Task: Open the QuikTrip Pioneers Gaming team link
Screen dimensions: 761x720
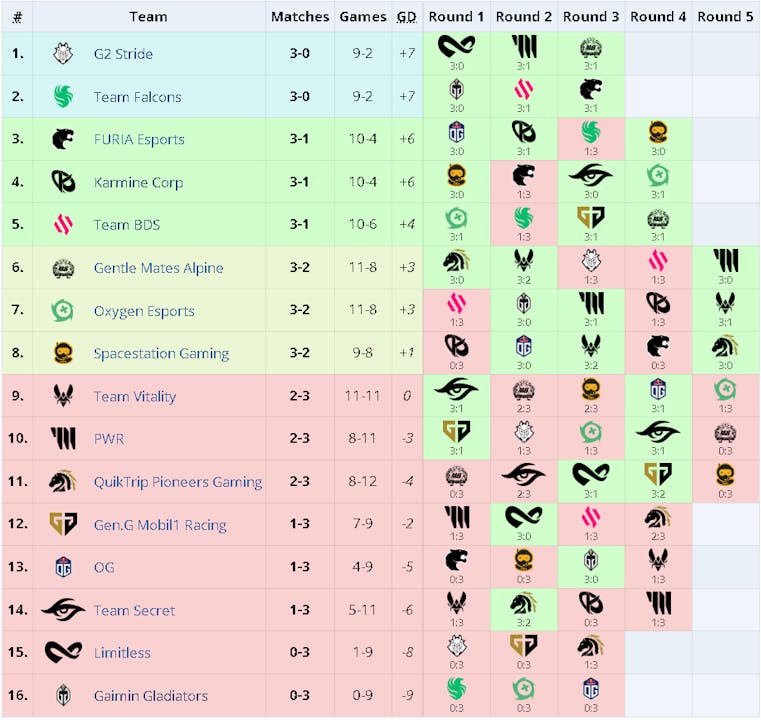Action: pos(178,482)
